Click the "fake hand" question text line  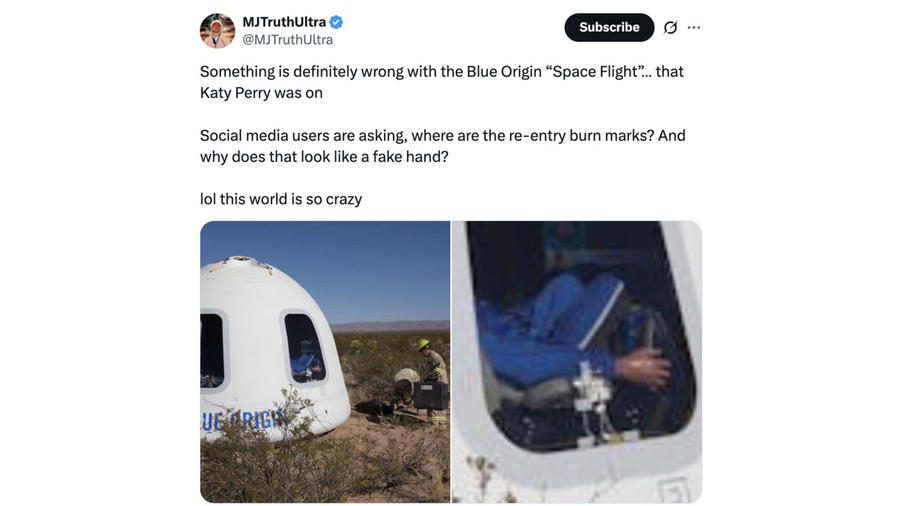(324, 157)
